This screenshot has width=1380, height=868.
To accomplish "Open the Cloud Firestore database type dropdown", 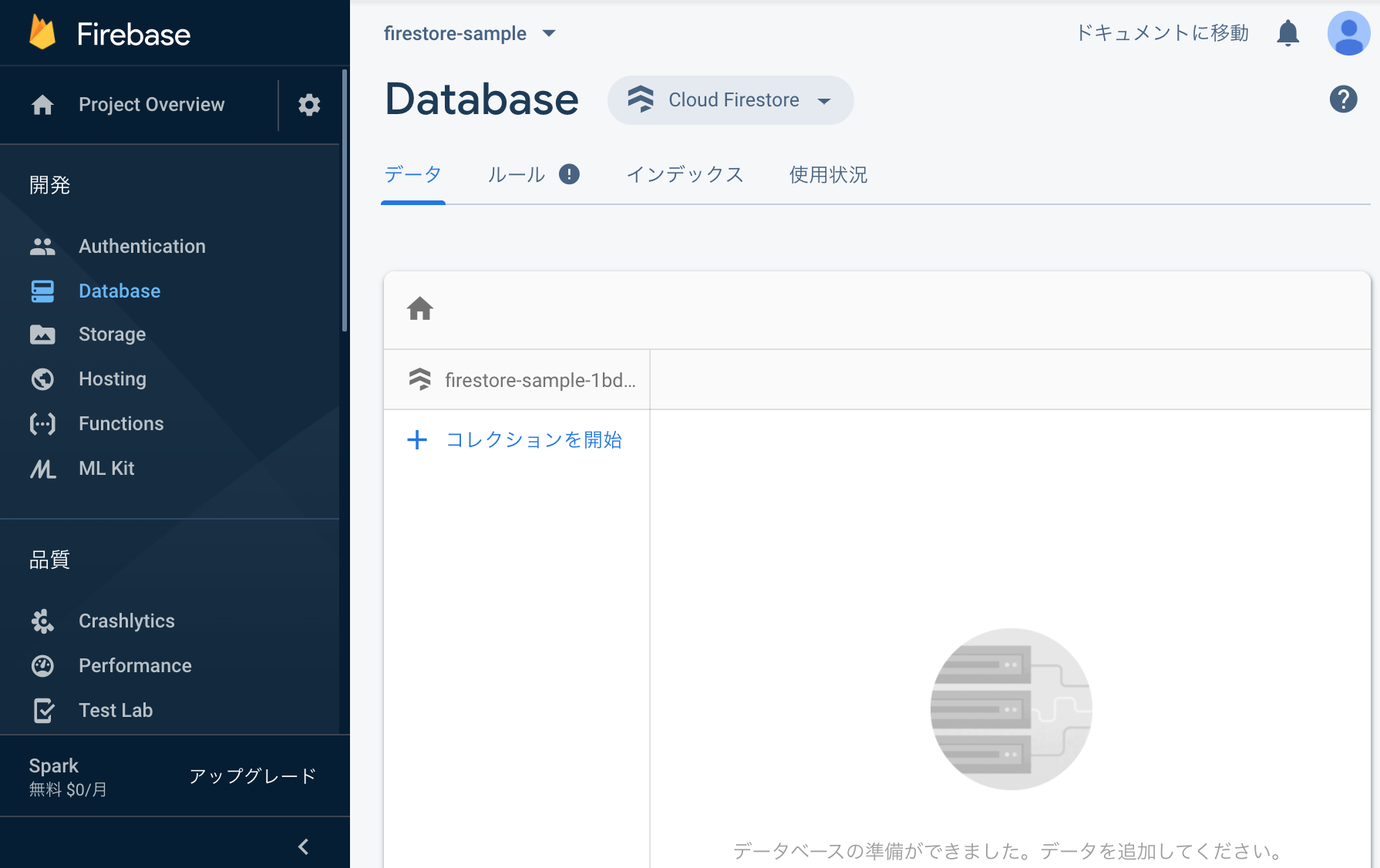I will point(730,100).
